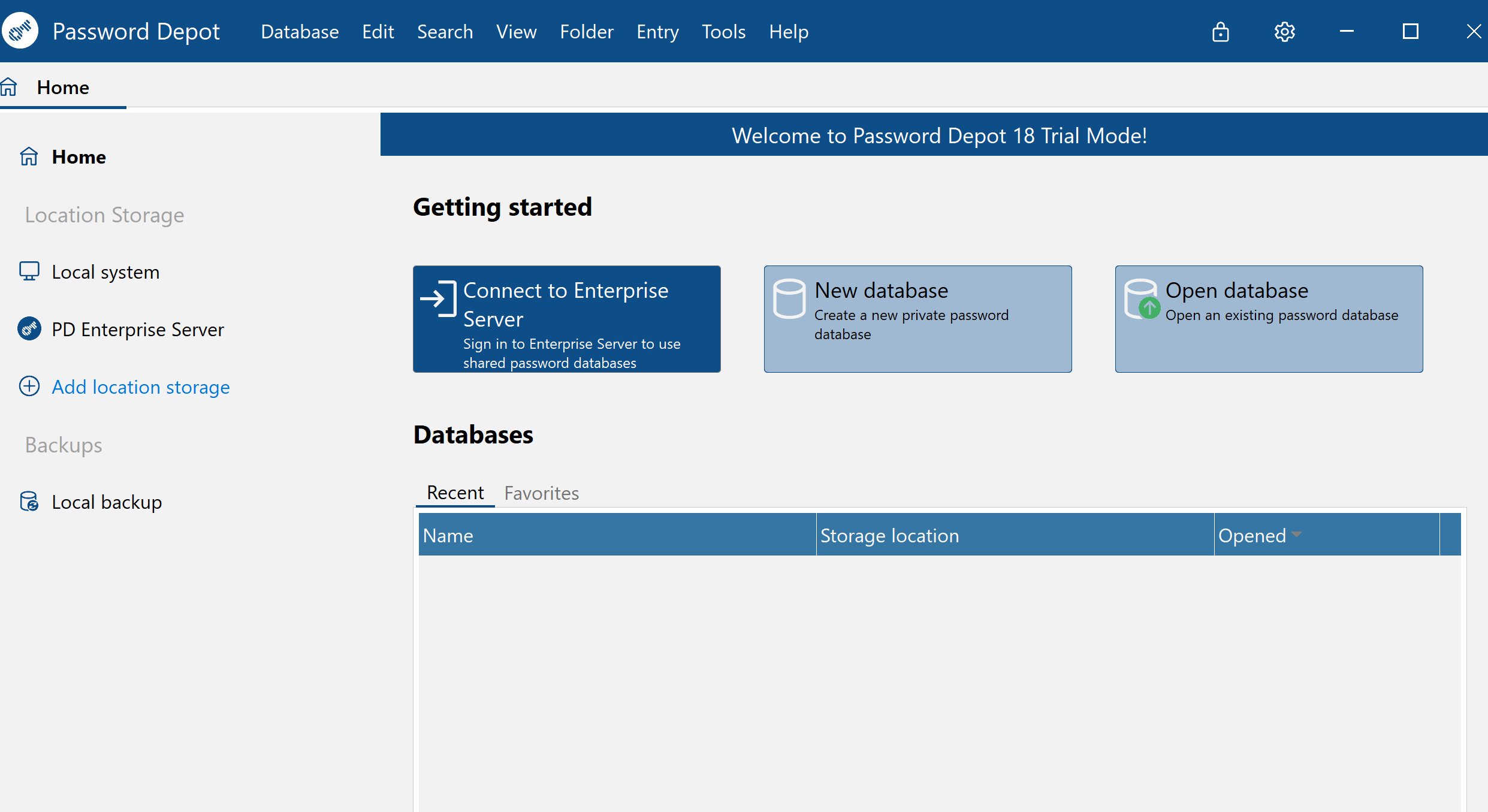The image size is (1488, 812).
Task: Select PD Enterprise Server label in sidebar
Action: point(138,329)
